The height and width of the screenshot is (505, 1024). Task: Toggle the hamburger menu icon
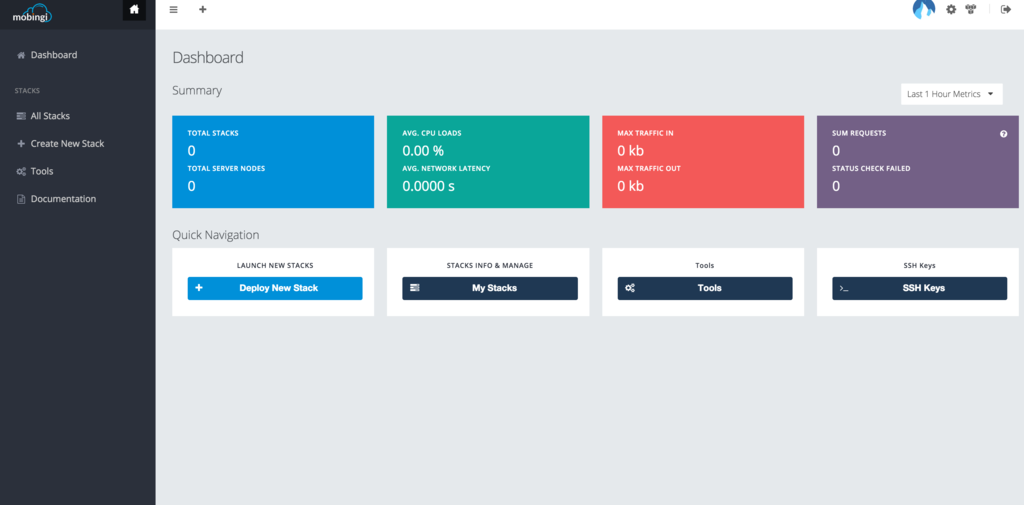(x=174, y=10)
